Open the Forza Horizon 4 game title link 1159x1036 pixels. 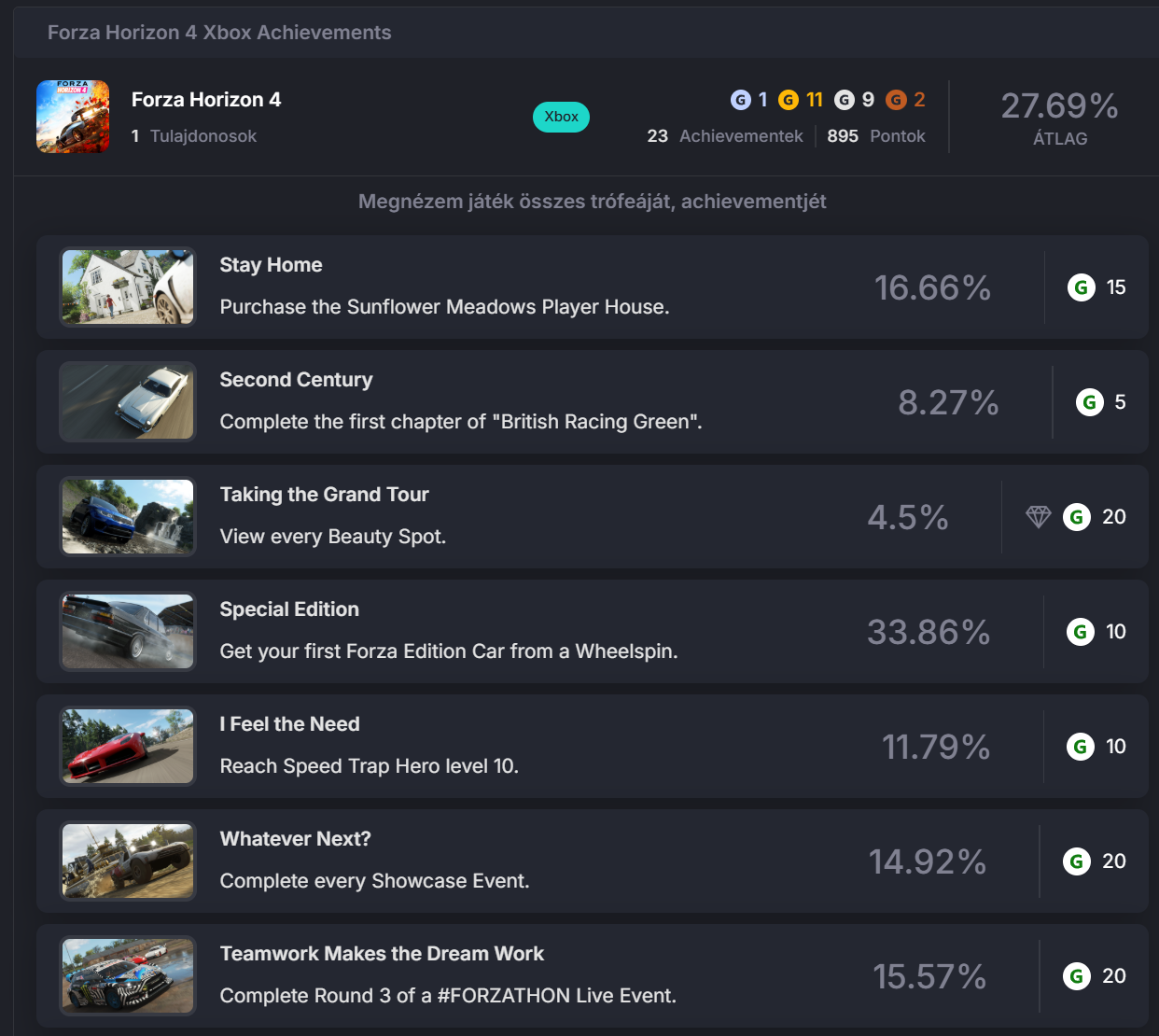pos(206,100)
